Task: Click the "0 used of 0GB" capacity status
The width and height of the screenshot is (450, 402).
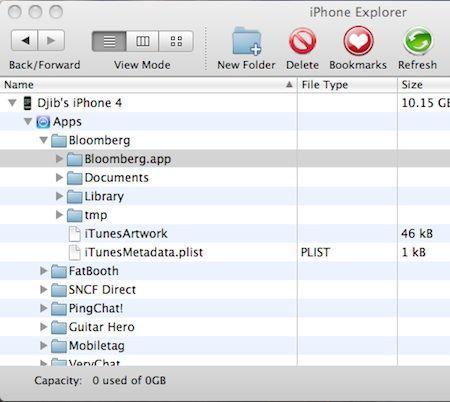Action: [x=129, y=381]
